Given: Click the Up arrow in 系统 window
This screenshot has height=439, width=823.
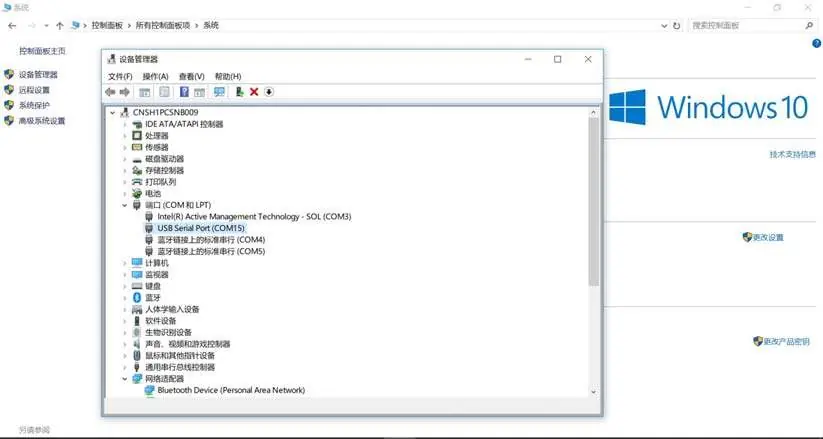Looking at the screenshot, I should 59,25.
